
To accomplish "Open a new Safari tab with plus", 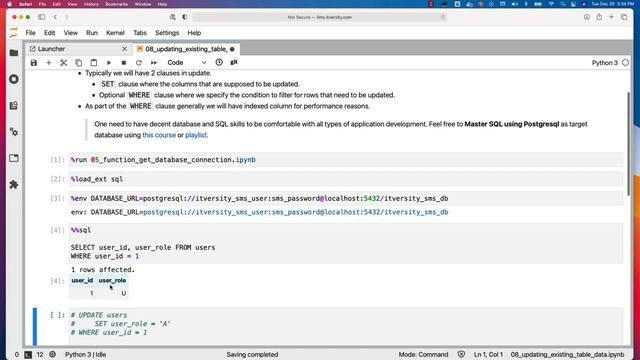I will pyautogui.click(x=611, y=17).
